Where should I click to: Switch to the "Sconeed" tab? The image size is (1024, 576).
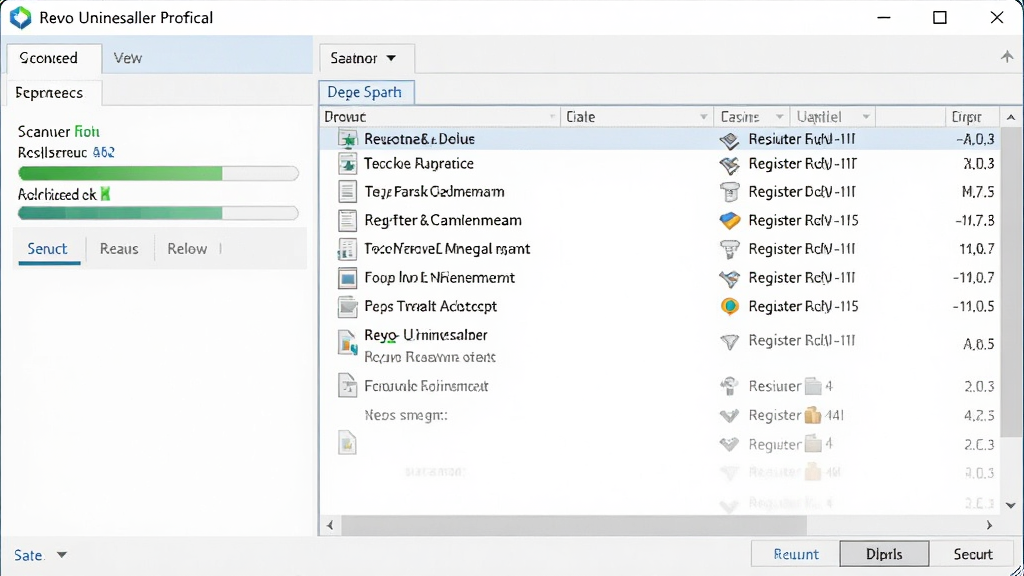click(54, 58)
